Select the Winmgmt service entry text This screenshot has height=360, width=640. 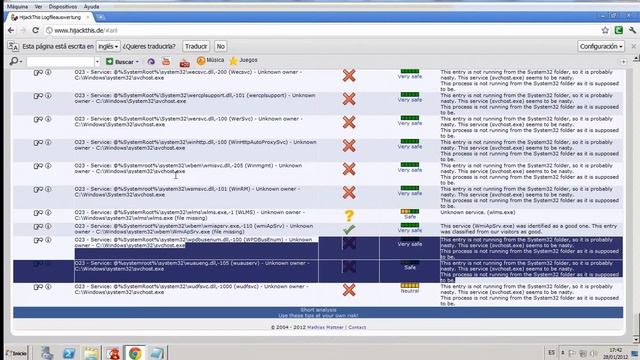pos(188,169)
